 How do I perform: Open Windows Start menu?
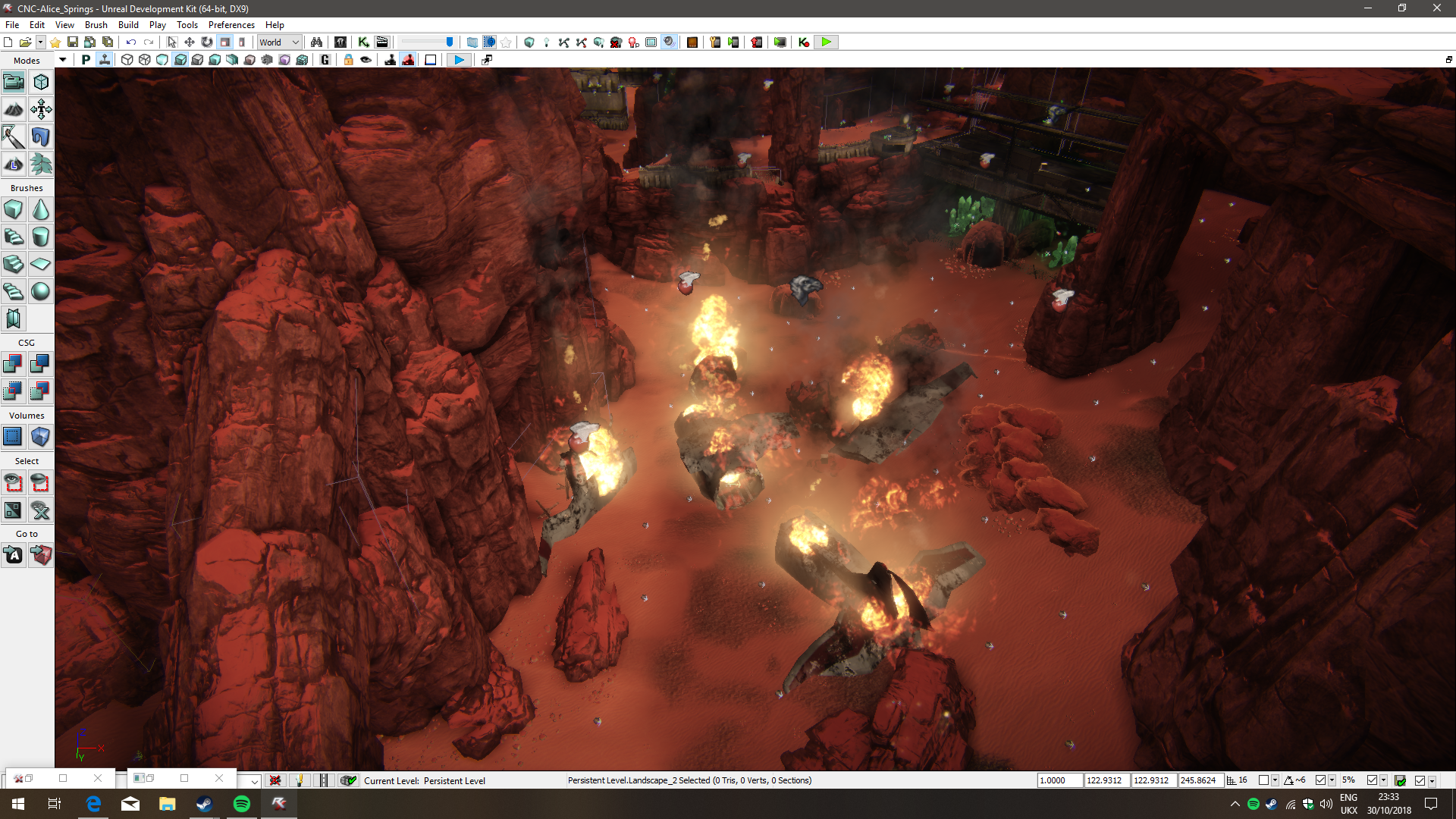(x=18, y=804)
